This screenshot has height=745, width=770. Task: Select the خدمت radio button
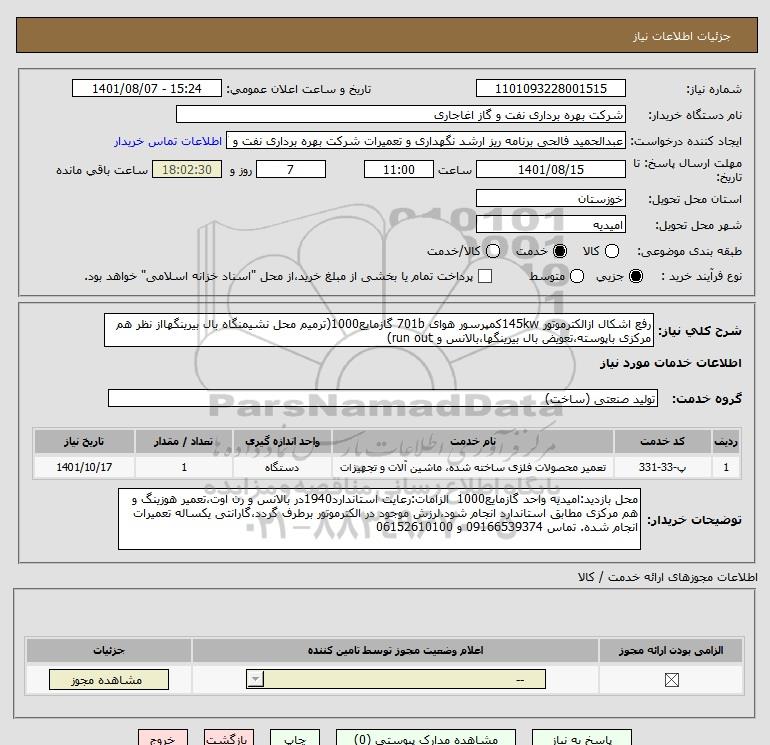(559, 251)
